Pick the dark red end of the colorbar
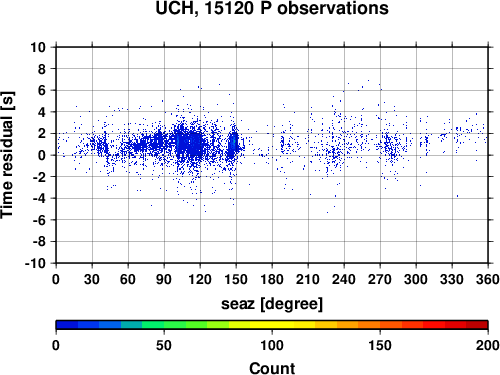500x375 pixels. click(477, 325)
